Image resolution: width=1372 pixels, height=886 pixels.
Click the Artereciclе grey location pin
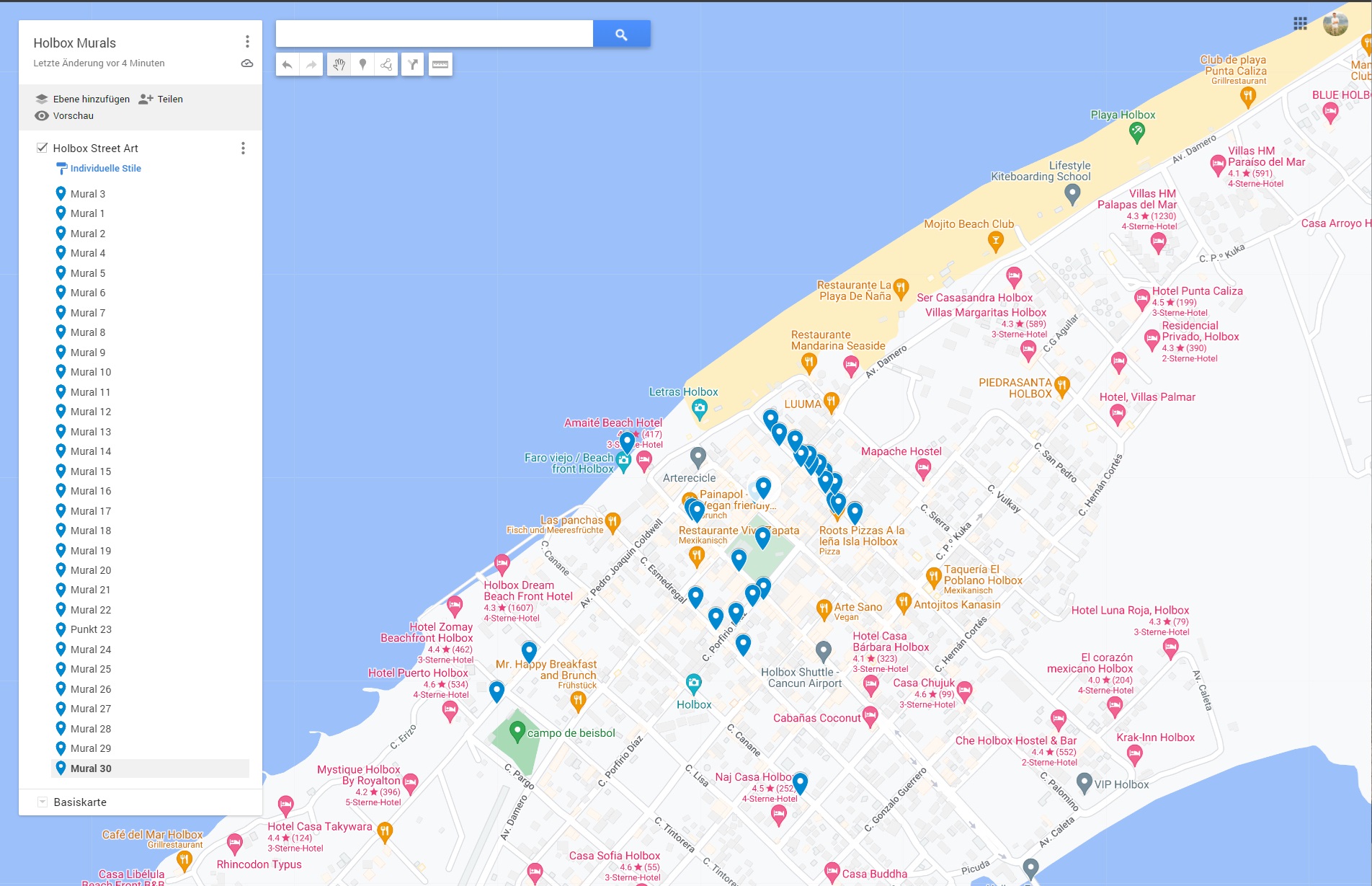tap(698, 457)
